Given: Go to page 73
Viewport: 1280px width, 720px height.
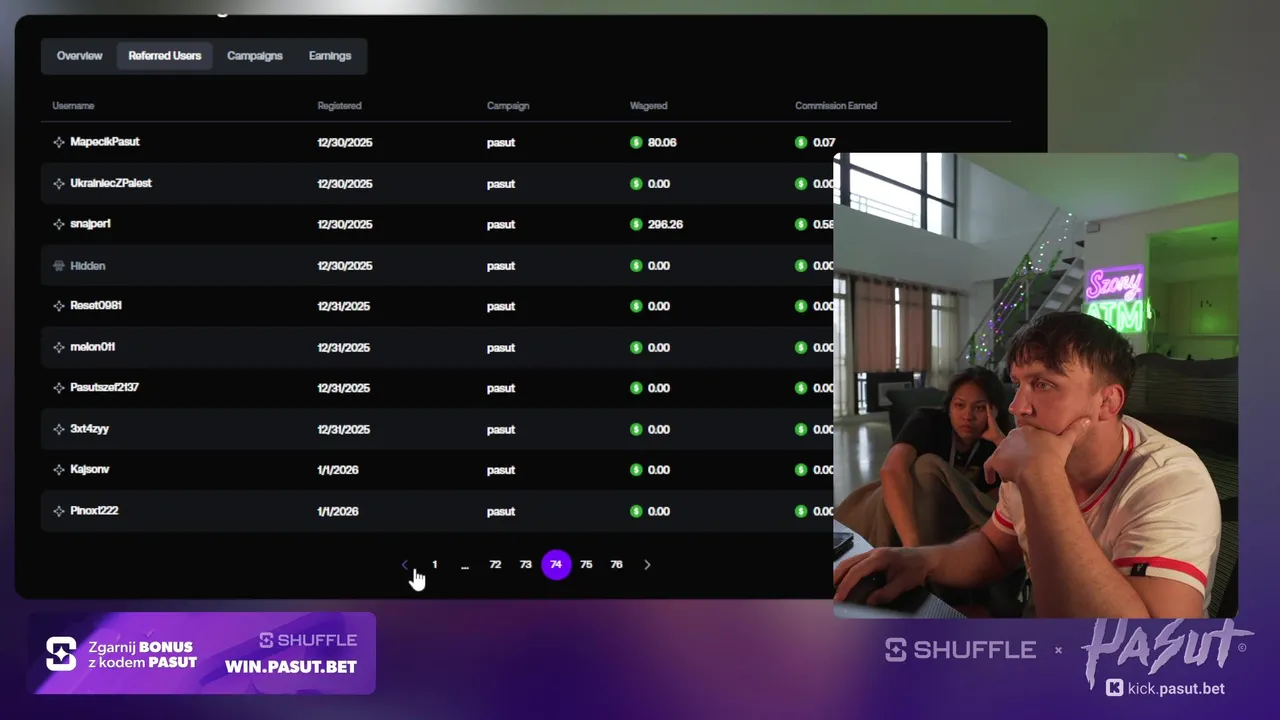Looking at the screenshot, I should (x=526, y=565).
